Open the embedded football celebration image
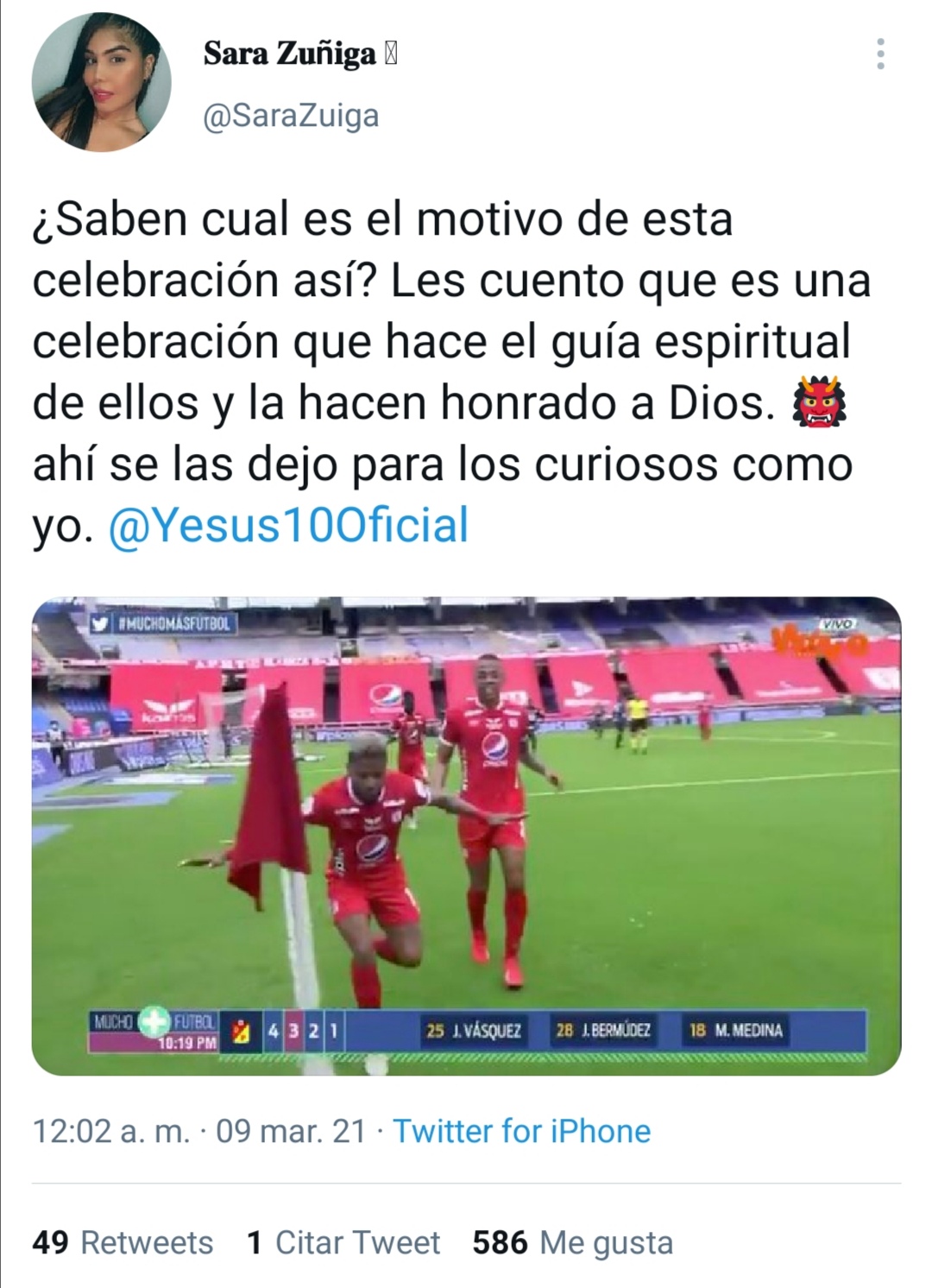Image resolution: width=932 pixels, height=1288 pixels. [466, 836]
